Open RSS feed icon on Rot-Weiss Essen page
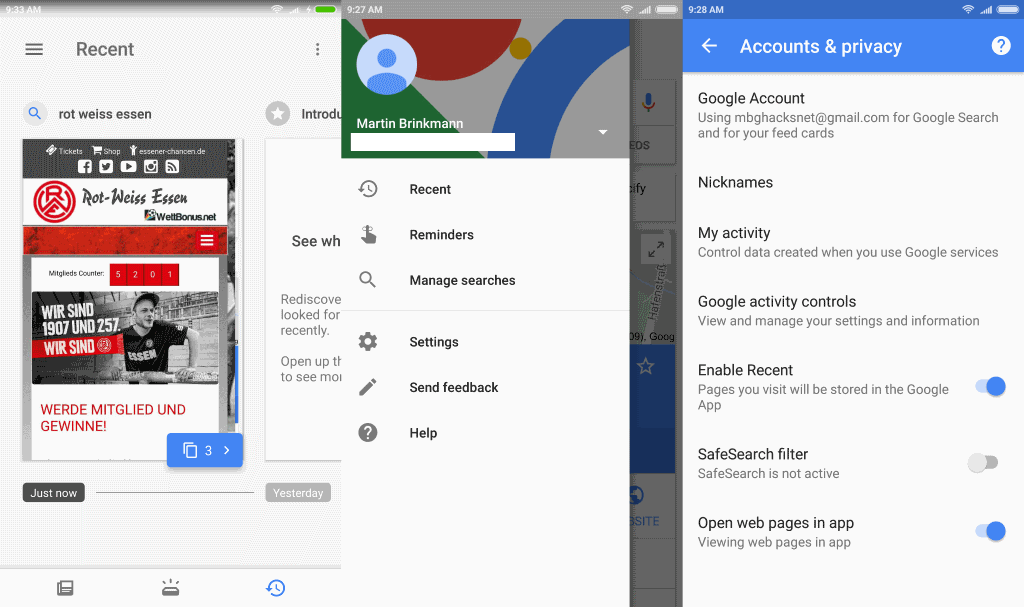 pyautogui.click(x=172, y=167)
